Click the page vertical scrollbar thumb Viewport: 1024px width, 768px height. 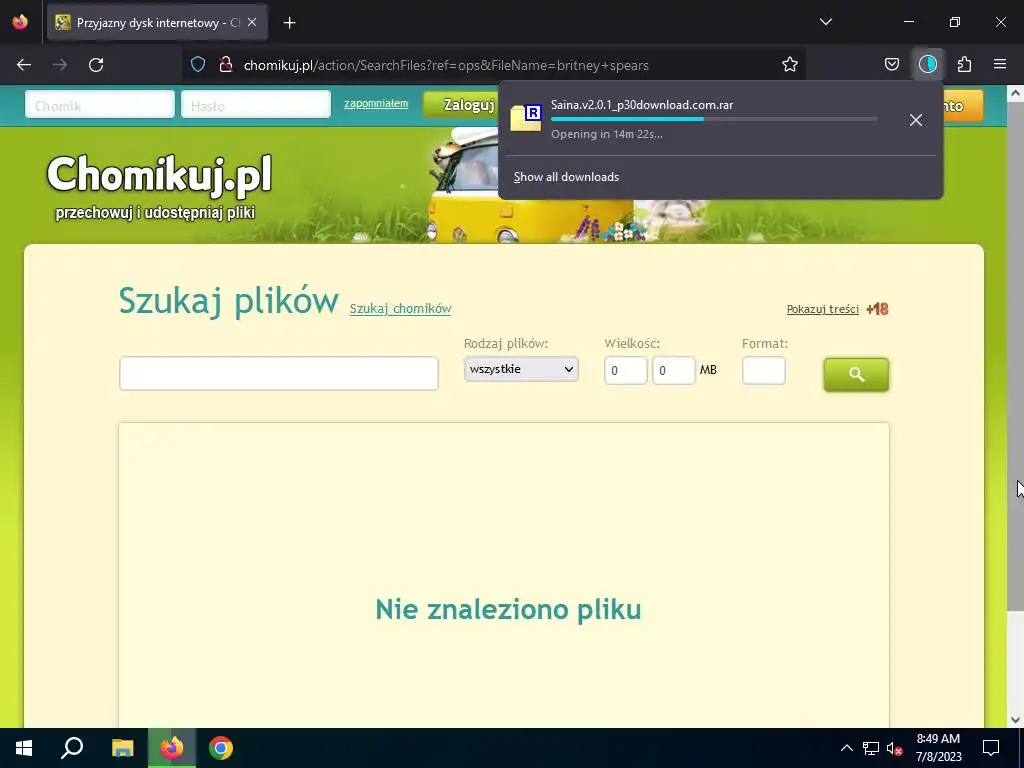click(x=1015, y=356)
